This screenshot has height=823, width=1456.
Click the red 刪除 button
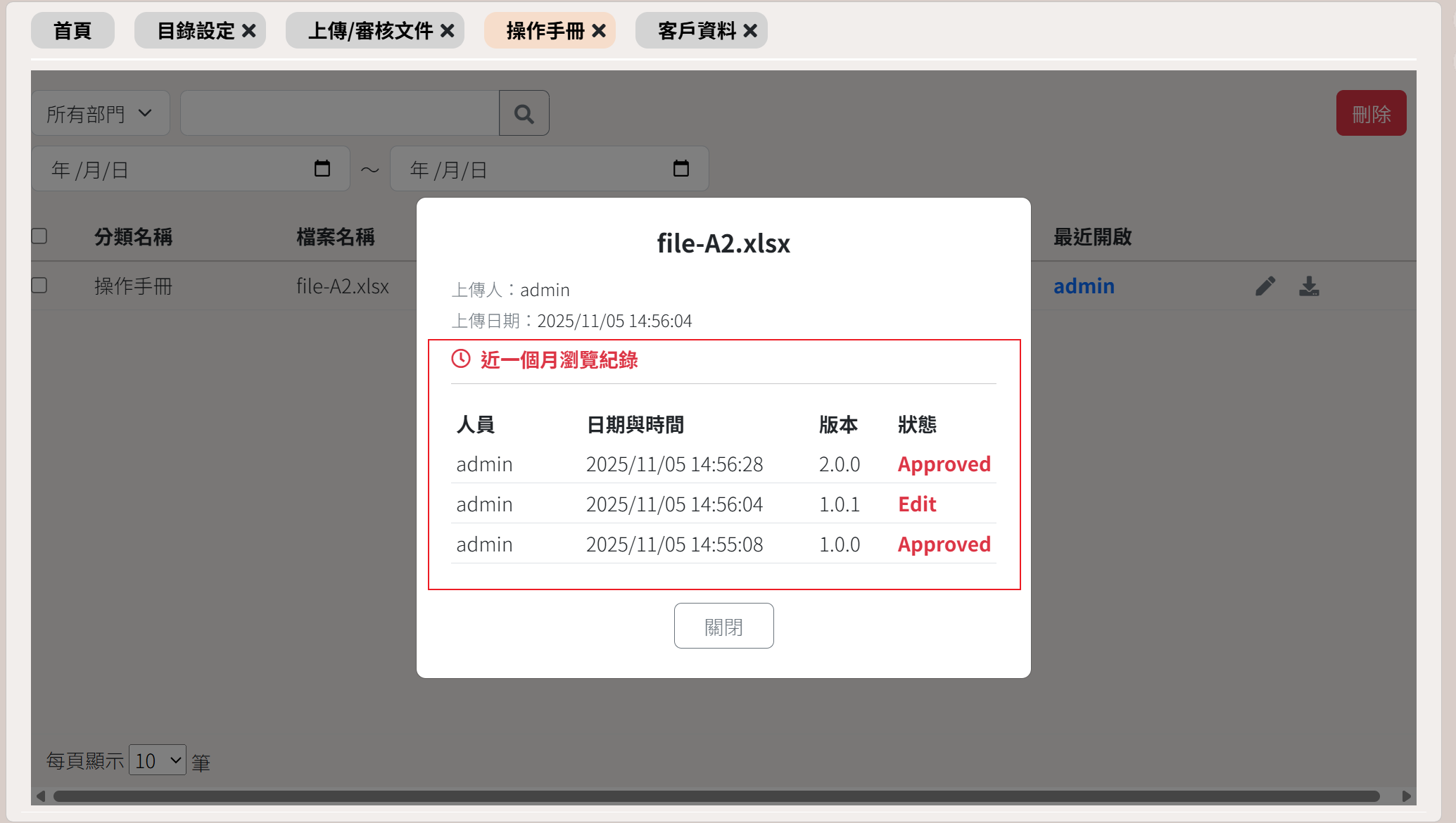coord(1371,113)
